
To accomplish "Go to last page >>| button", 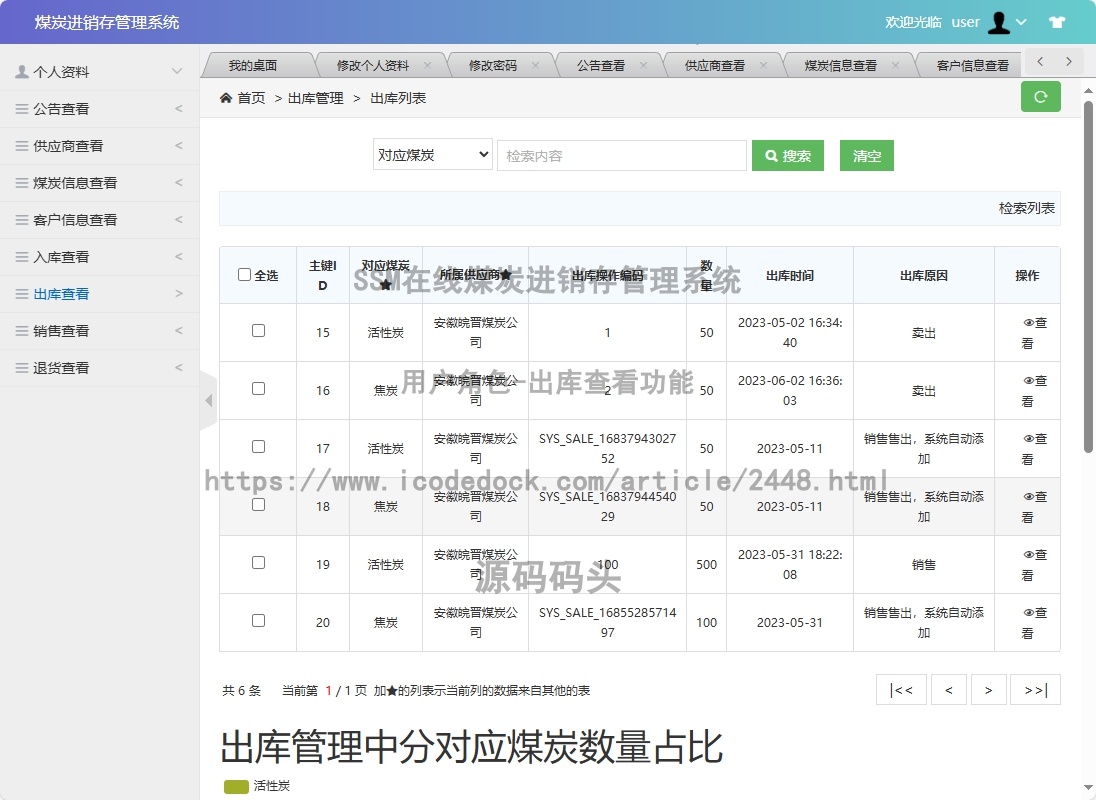I will (1035, 690).
